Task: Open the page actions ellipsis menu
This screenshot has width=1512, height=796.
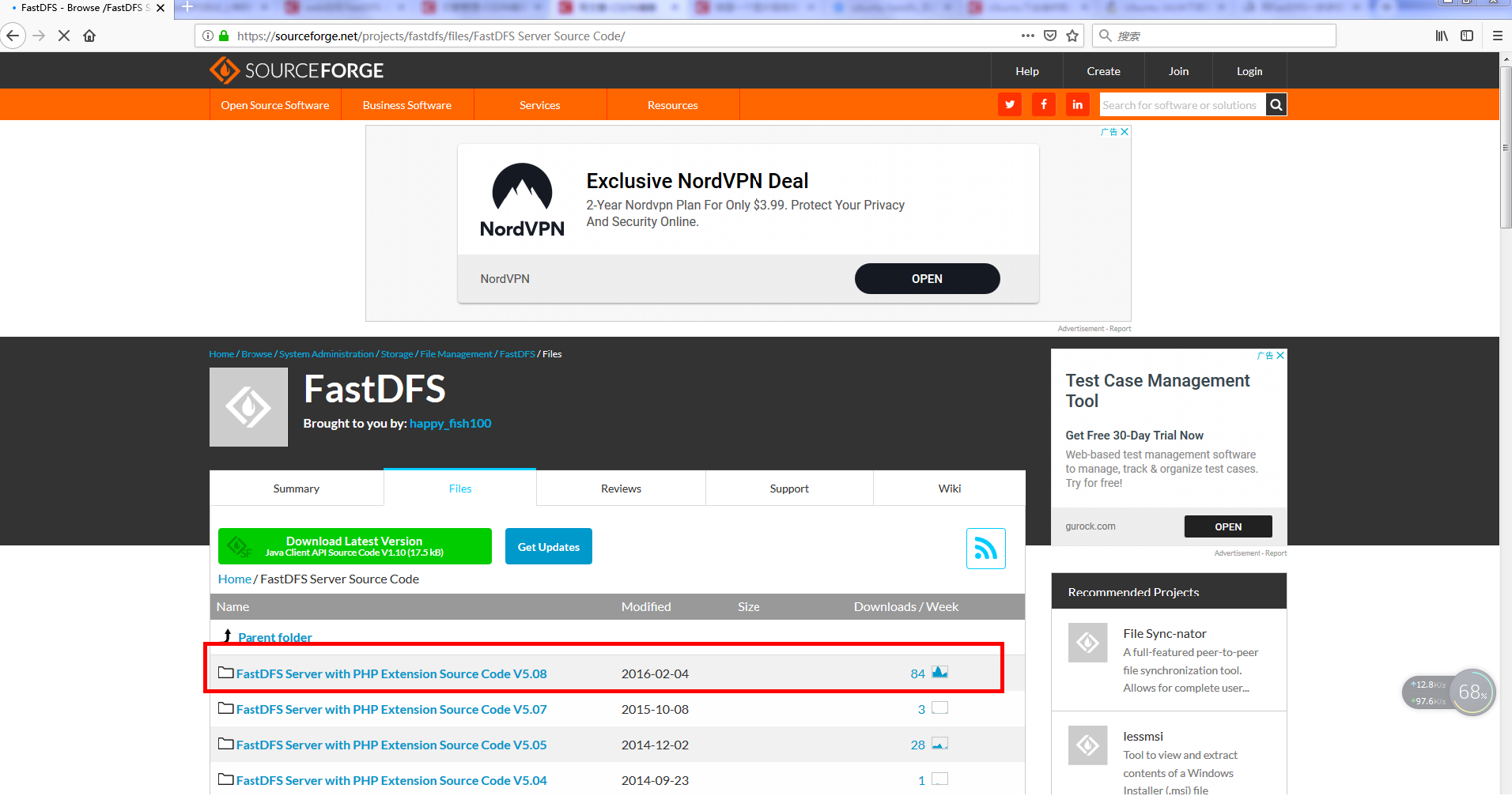Action: coord(1026,36)
